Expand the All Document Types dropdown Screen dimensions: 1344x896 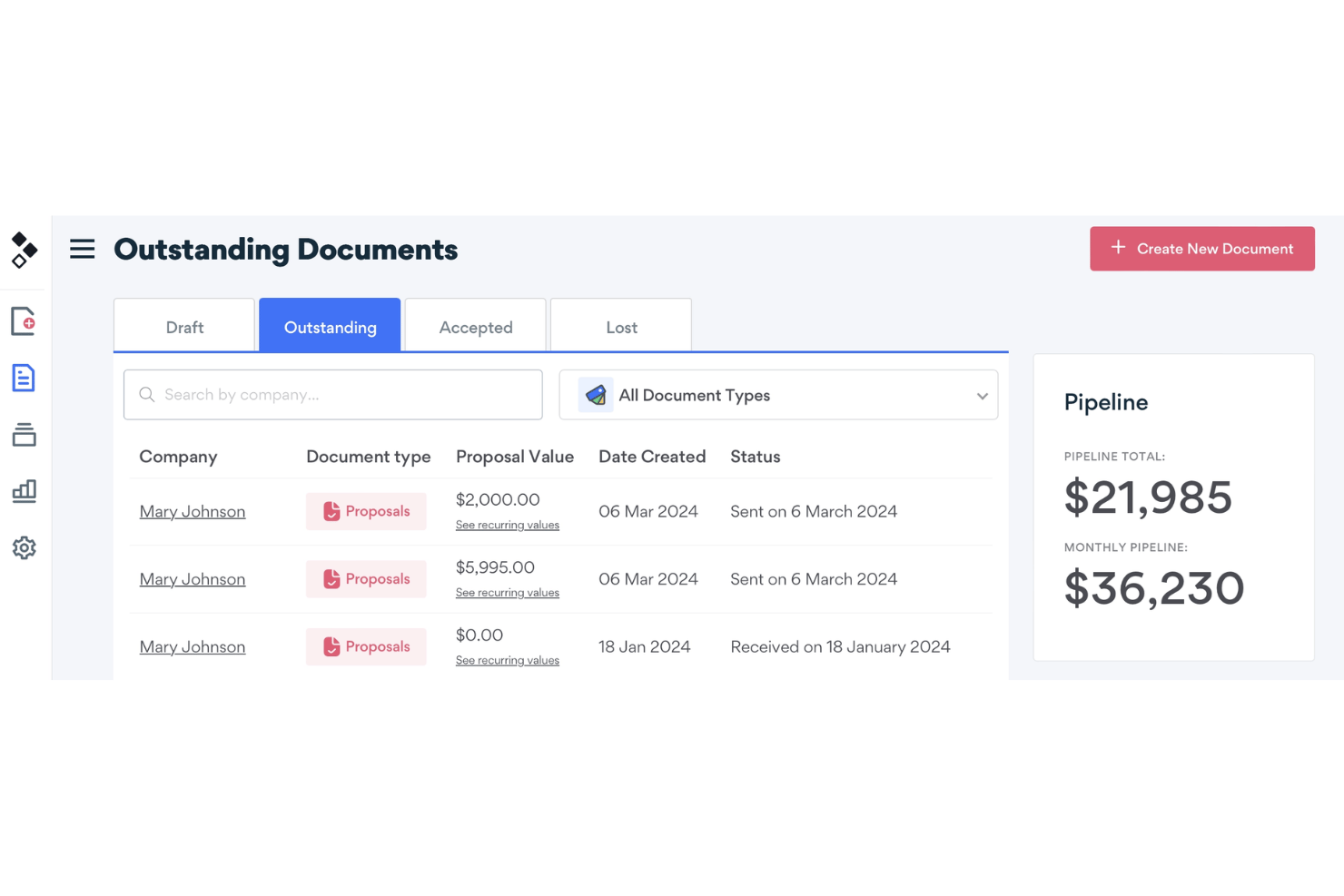point(778,395)
